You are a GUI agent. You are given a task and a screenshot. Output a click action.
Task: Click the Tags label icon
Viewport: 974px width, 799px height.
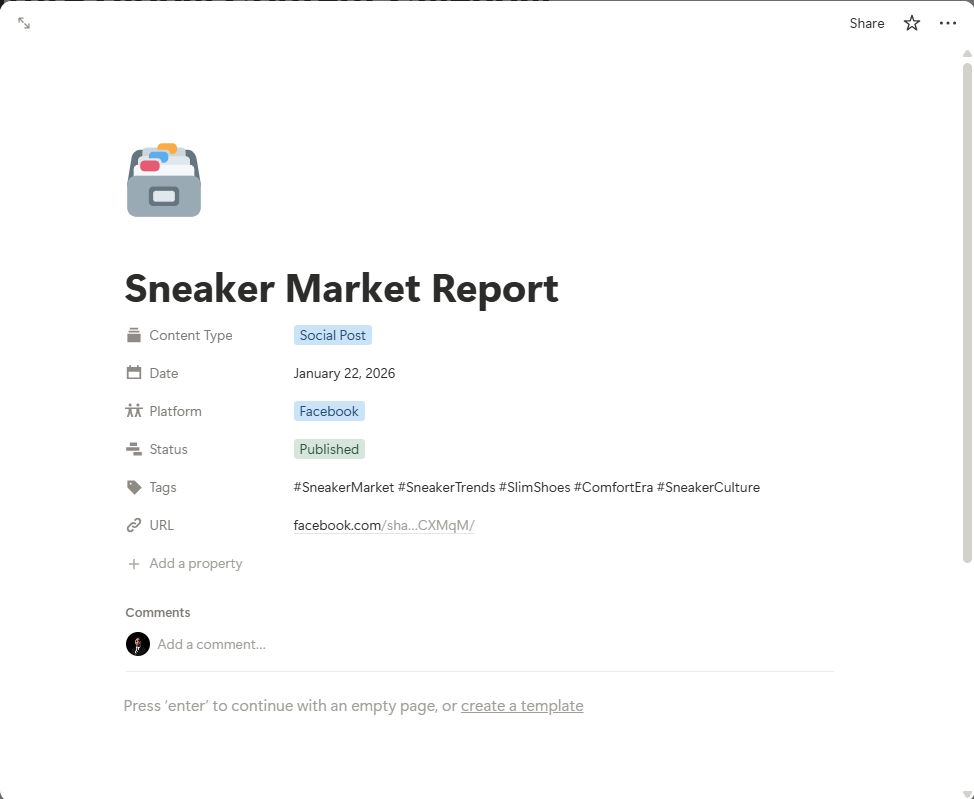click(134, 488)
